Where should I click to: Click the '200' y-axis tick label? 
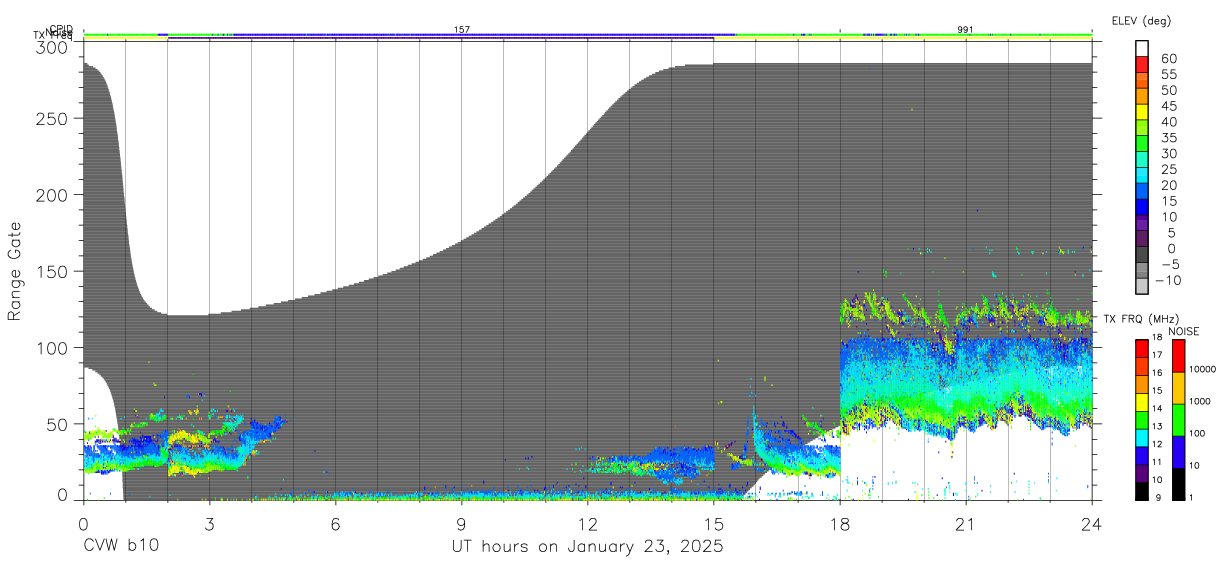52,195
